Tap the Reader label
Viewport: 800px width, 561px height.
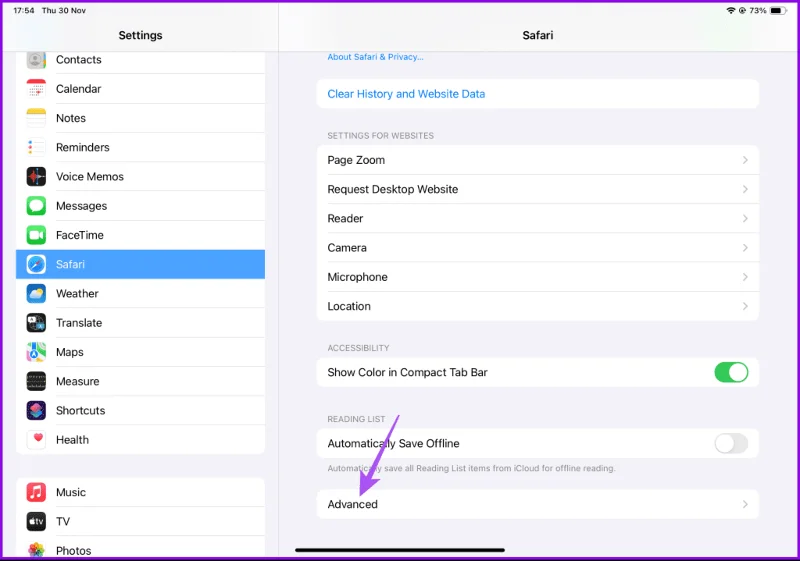click(x=345, y=218)
